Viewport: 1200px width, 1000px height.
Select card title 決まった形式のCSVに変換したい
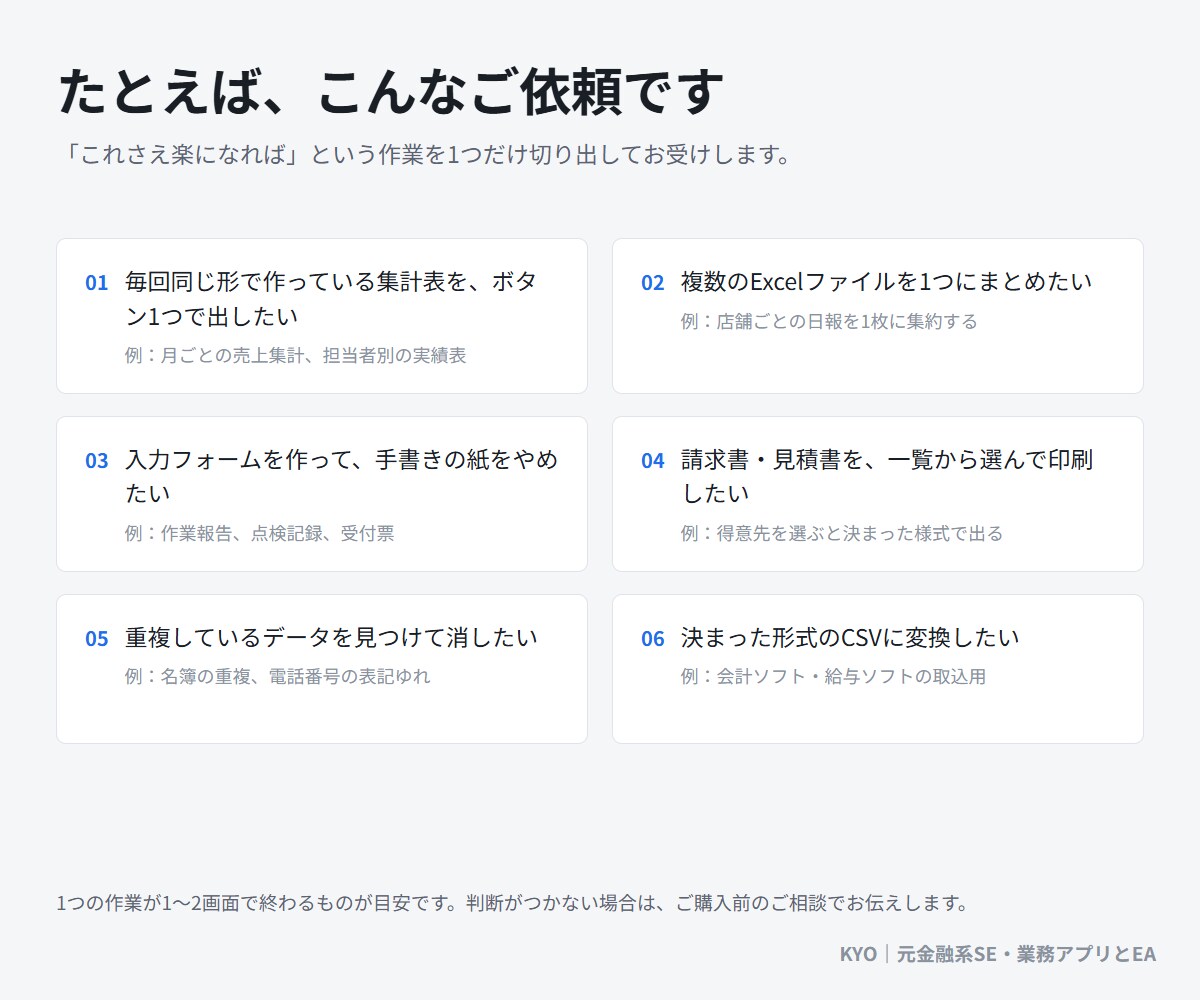point(850,638)
